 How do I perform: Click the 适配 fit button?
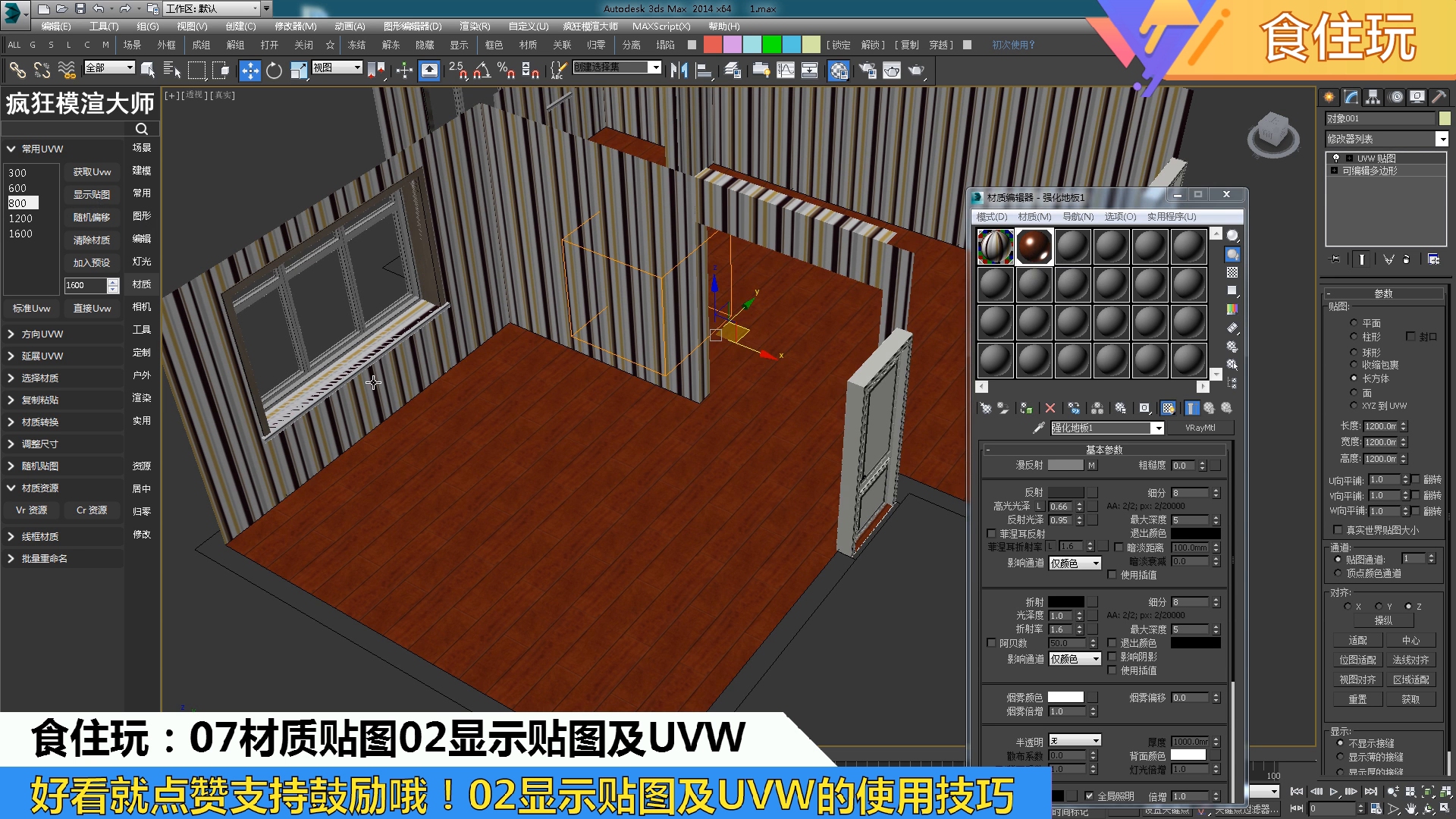(1357, 641)
